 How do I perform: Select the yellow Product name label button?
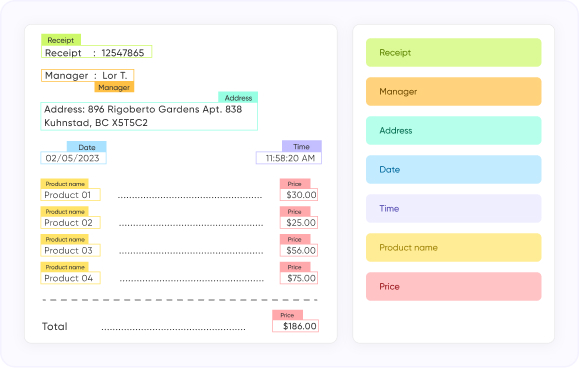pos(453,247)
